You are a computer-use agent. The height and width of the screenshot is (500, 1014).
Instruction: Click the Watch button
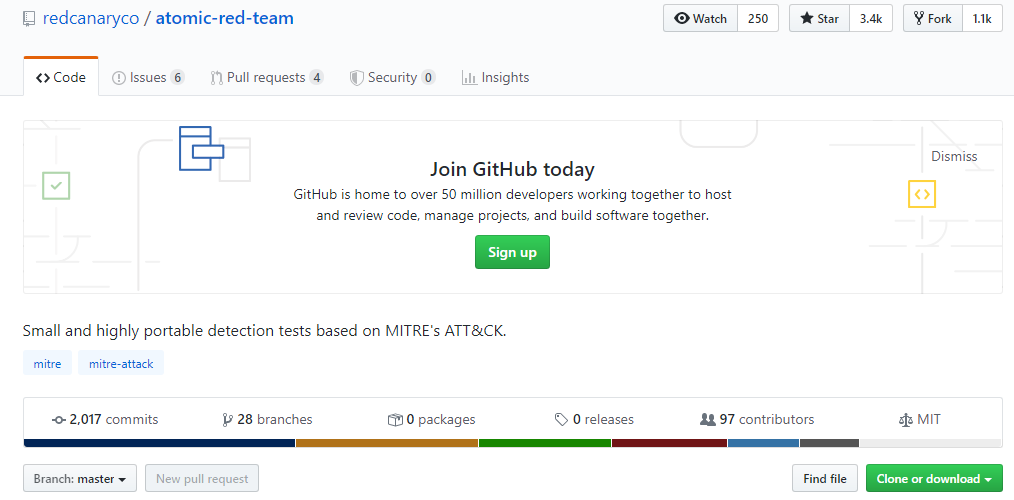700,18
